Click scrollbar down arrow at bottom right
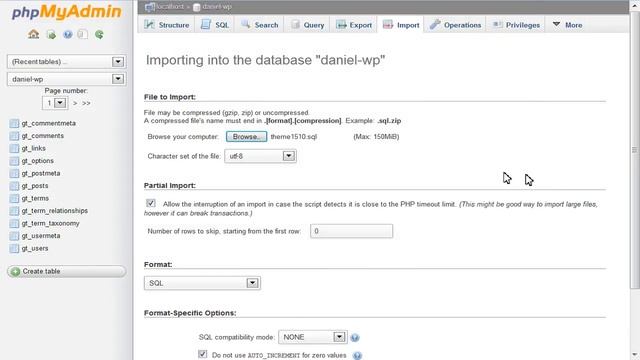640x360 pixels. point(635,355)
